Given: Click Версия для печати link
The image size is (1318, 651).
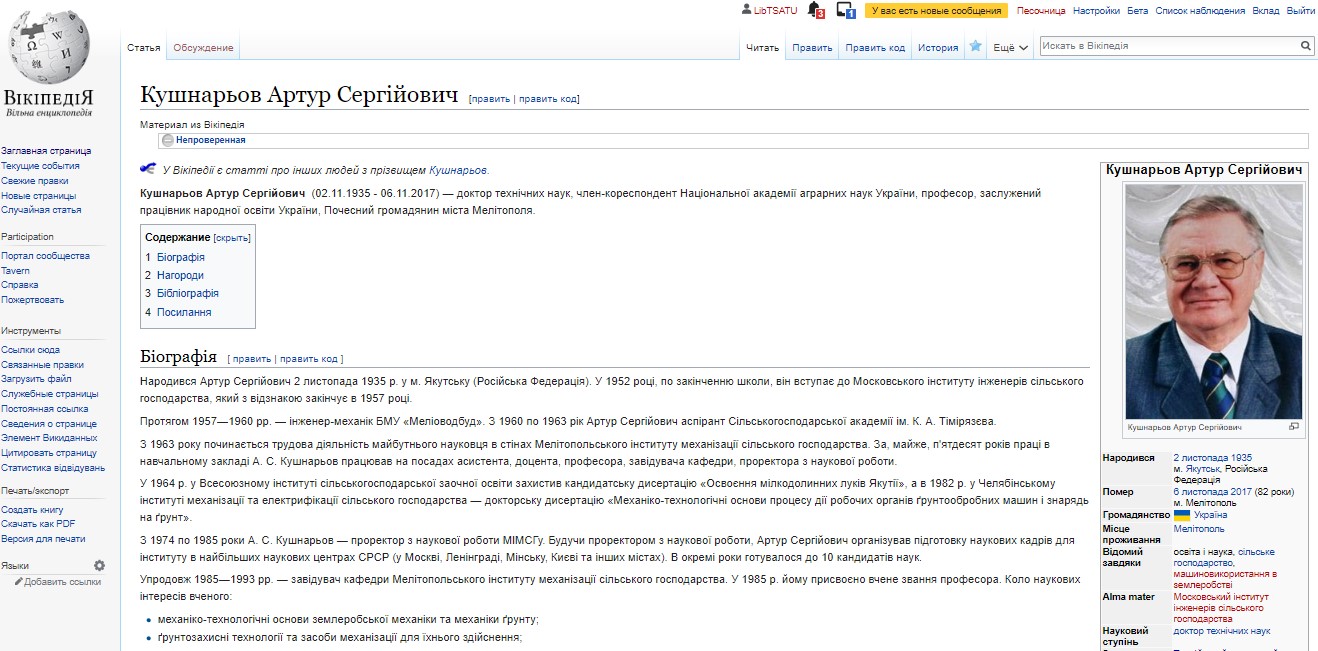Looking at the screenshot, I should pyautogui.click(x=43, y=539).
